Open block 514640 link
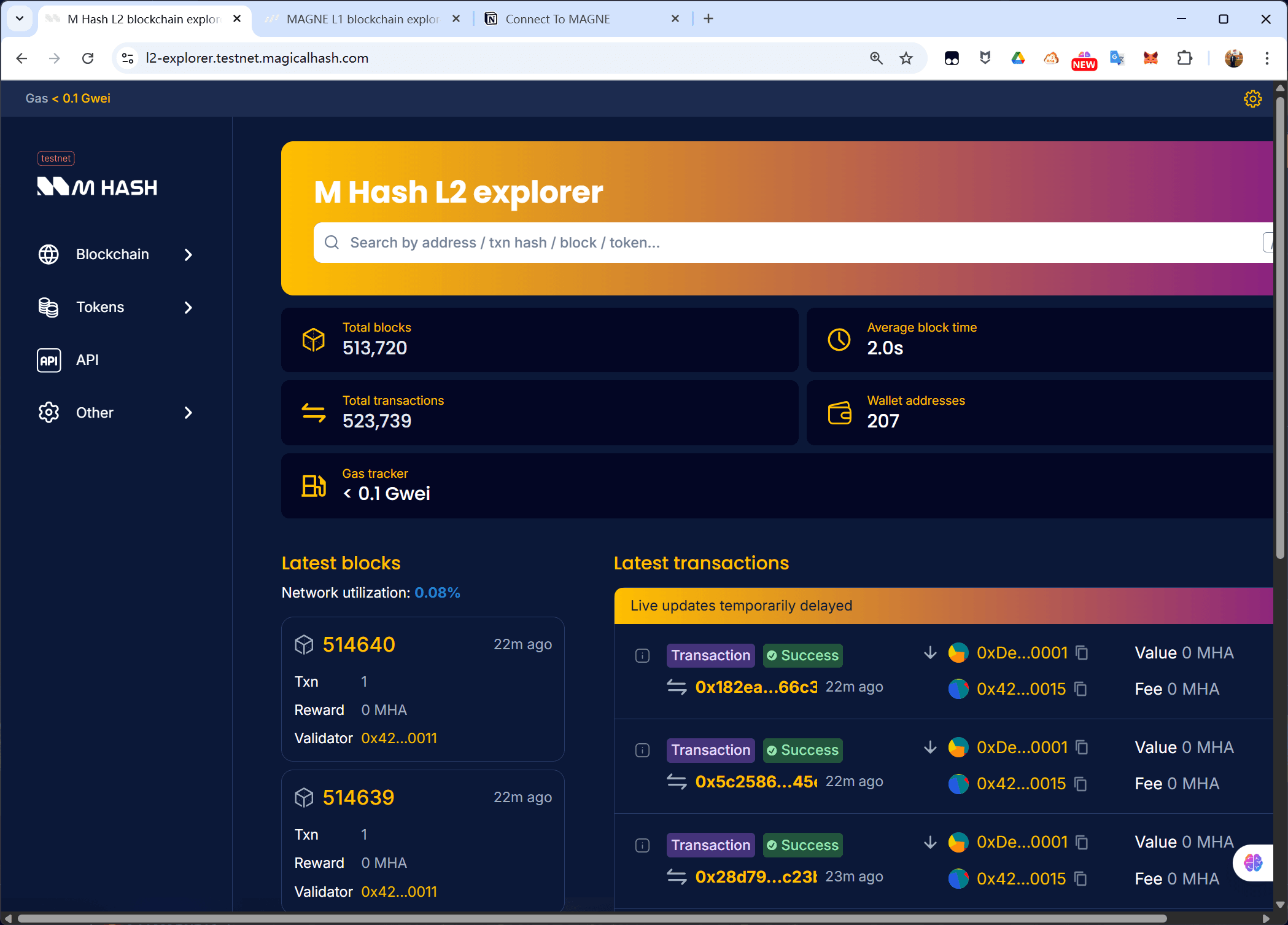 pyautogui.click(x=359, y=644)
